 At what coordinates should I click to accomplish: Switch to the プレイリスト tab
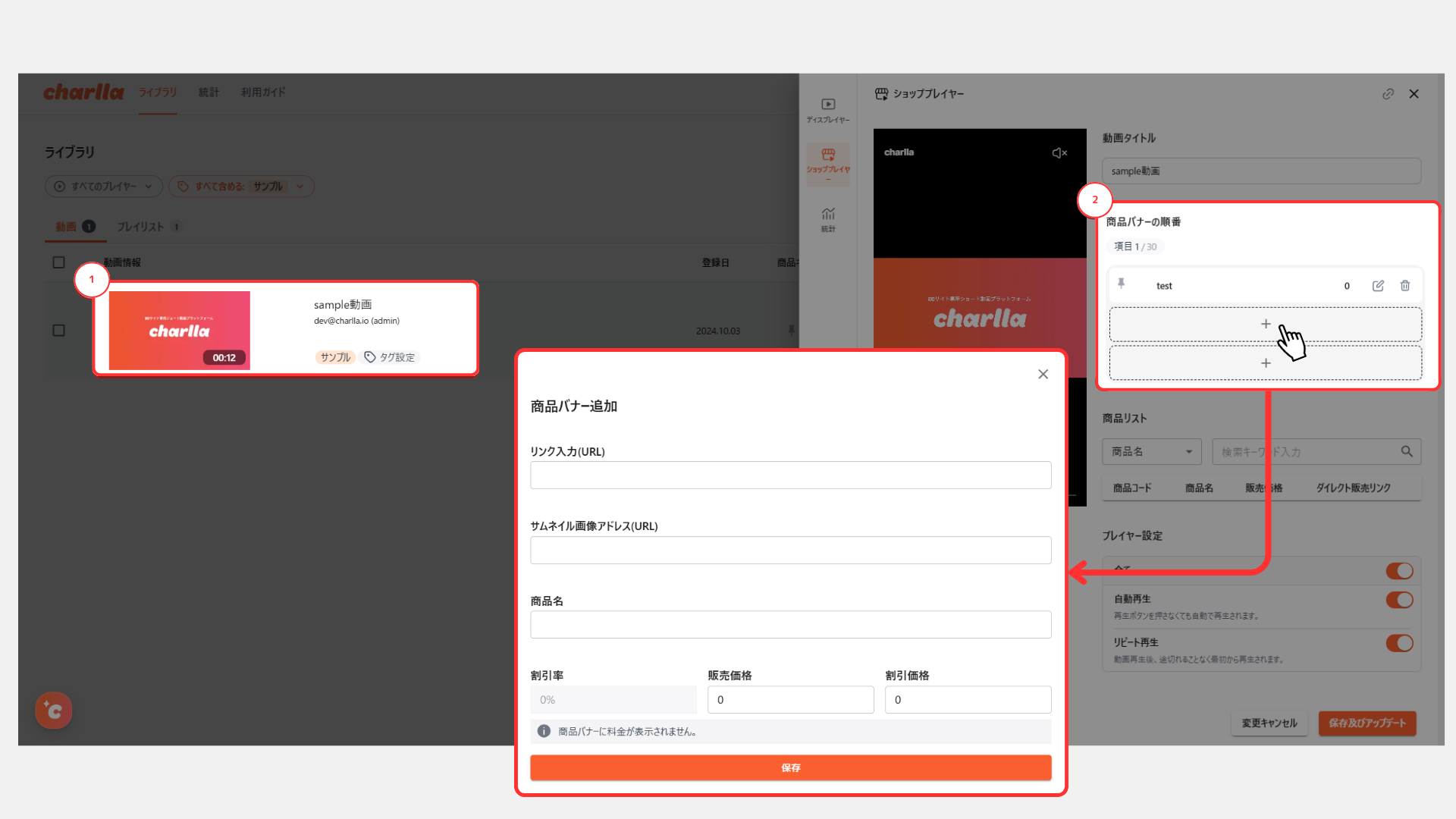click(149, 227)
